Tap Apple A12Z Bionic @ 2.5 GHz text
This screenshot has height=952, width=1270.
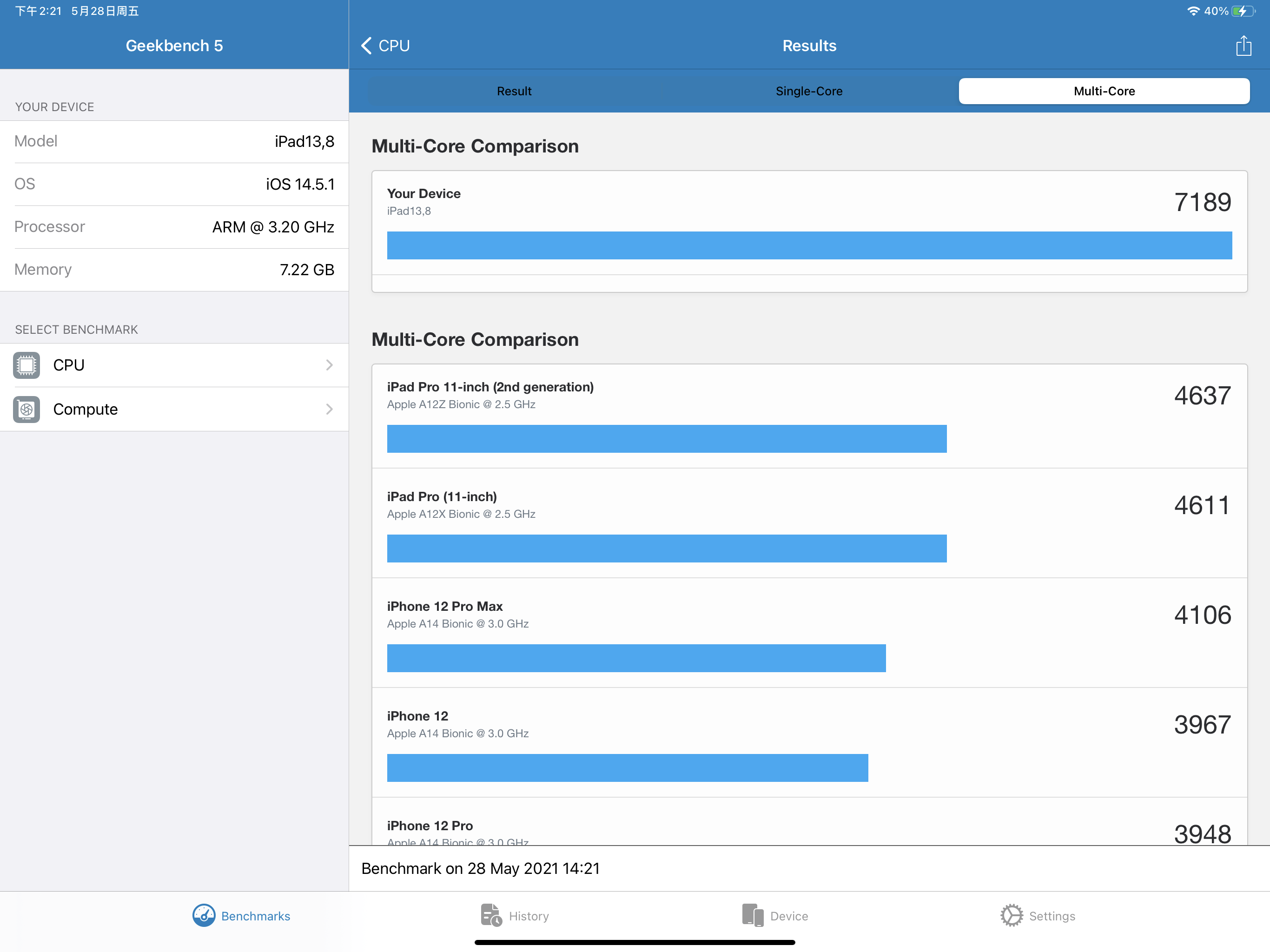click(x=461, y=404)
